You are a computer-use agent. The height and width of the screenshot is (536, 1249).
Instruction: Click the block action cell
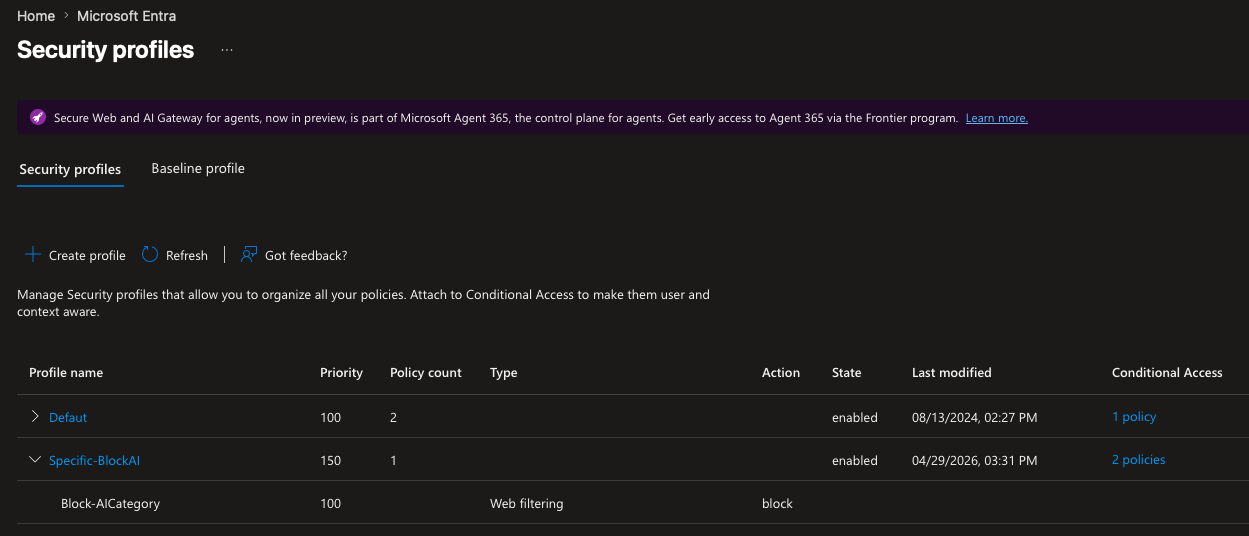pos(777,504)
